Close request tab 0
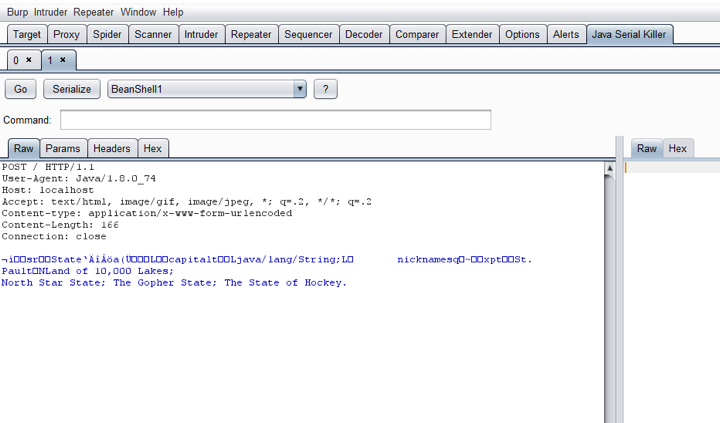 pos(29,60)
